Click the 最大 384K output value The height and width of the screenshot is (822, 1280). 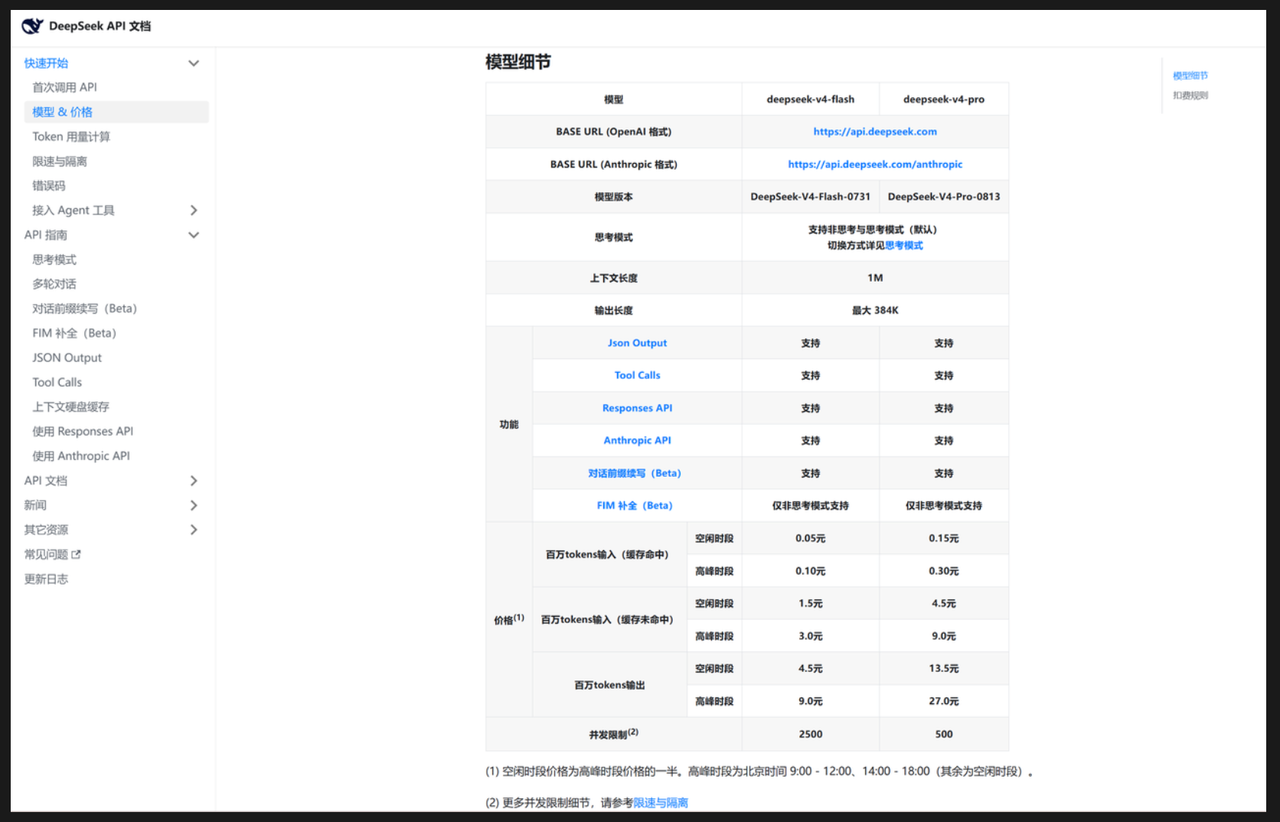click(x=875, y=310)
